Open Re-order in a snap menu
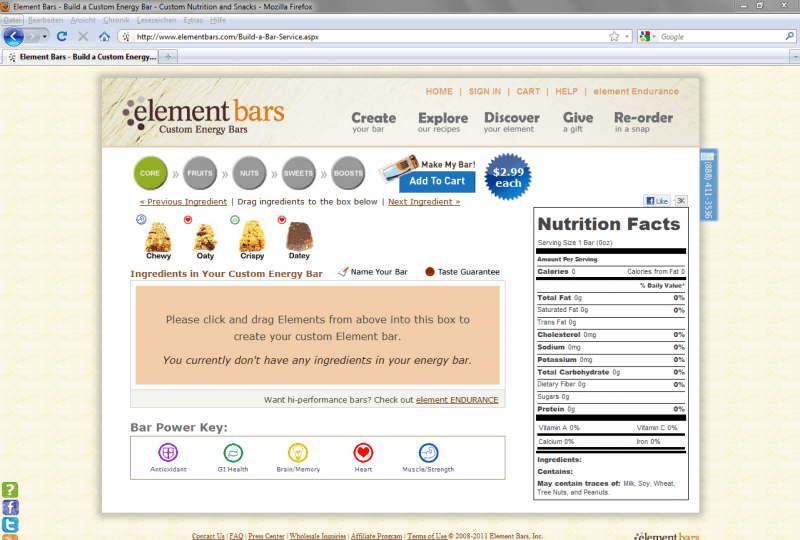Image resolution: width=800 pixels, height=540 pixels. click(x=643, y=122)
